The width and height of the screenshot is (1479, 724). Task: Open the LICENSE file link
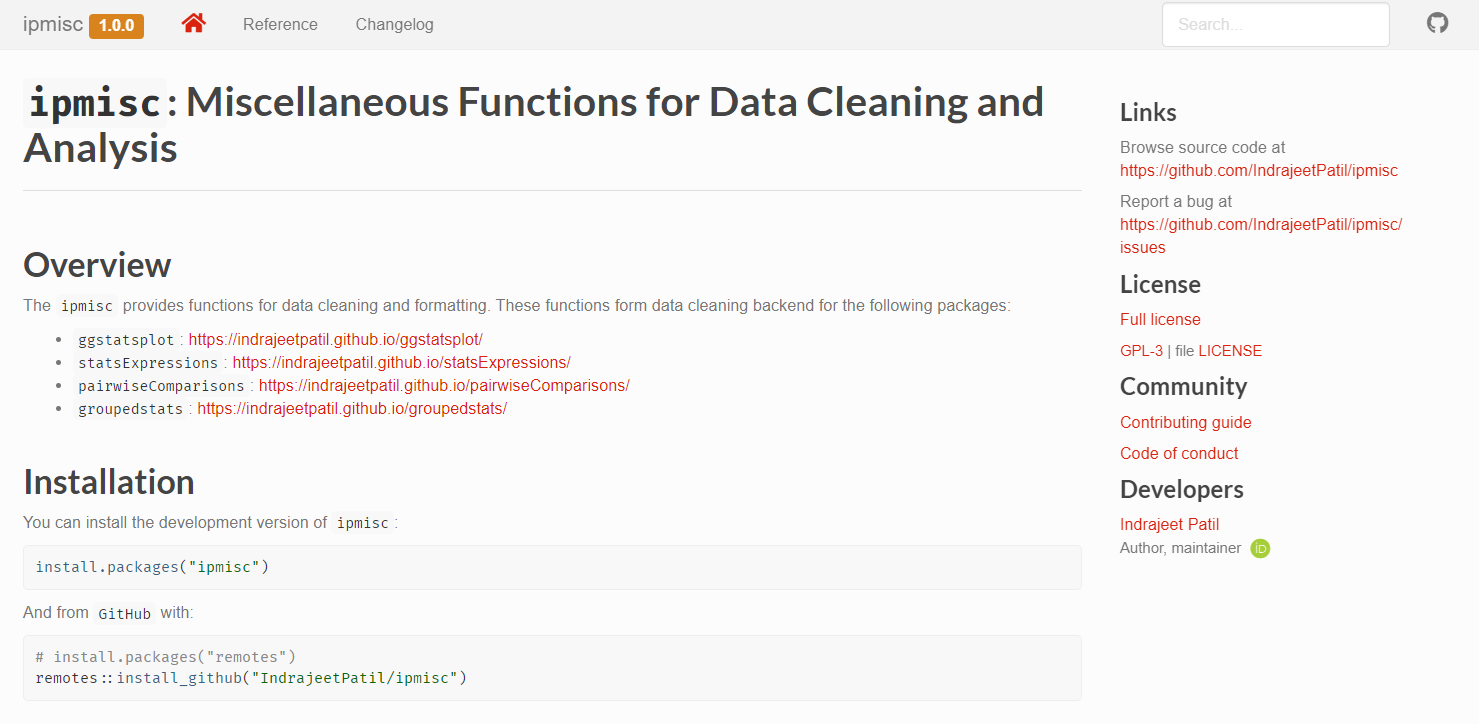(x=1230, y=351)
